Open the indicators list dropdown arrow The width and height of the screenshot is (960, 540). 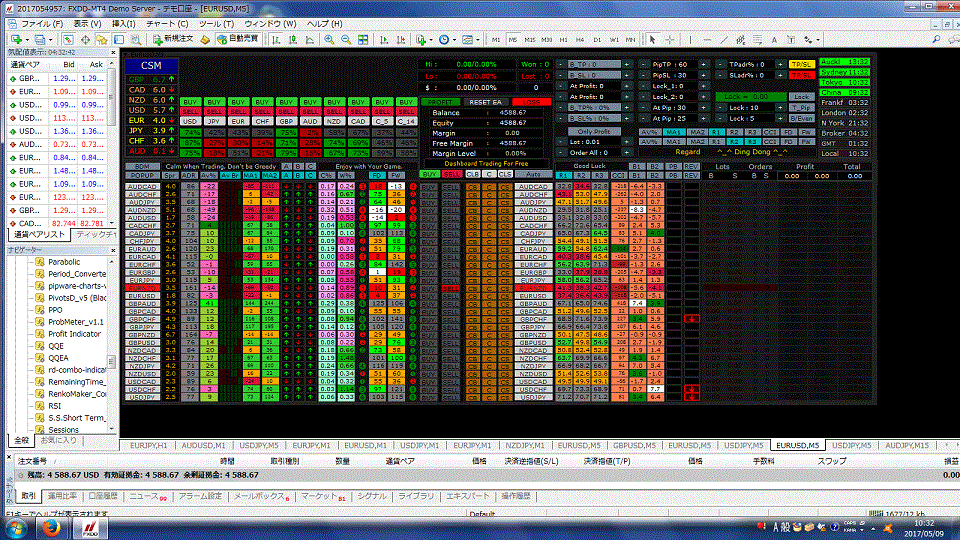coord(430,40)
